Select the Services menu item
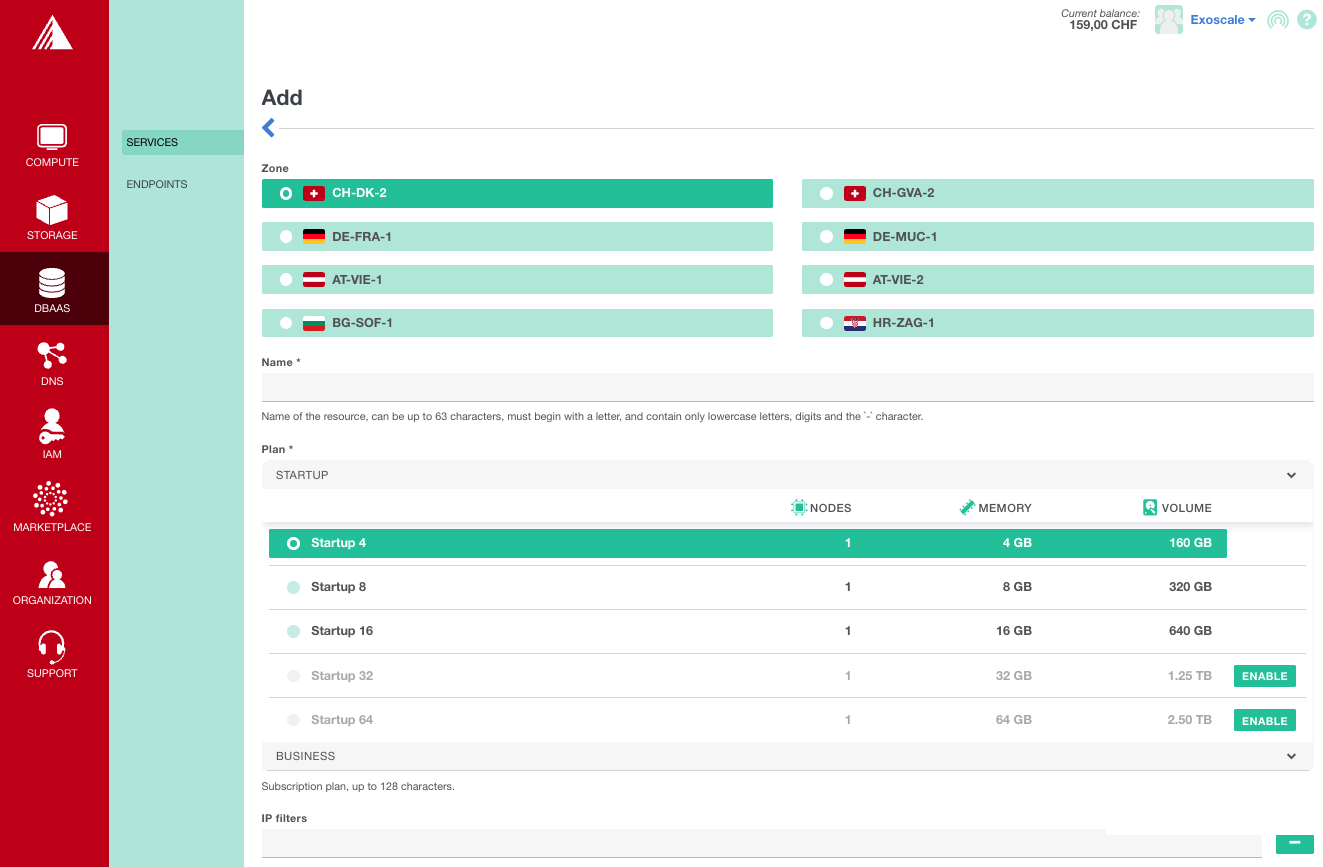The width and height of the screenshot is (1323, 867). tap(153, 142)
